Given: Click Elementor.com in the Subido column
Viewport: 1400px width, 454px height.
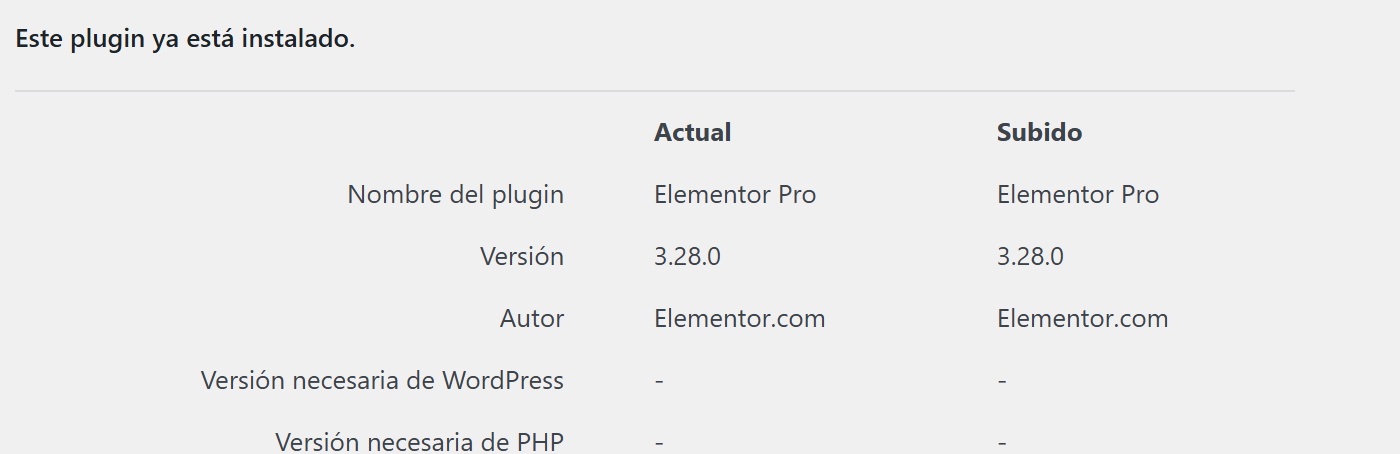Looking at the screenshot, I should click(x=1083, y=319).
